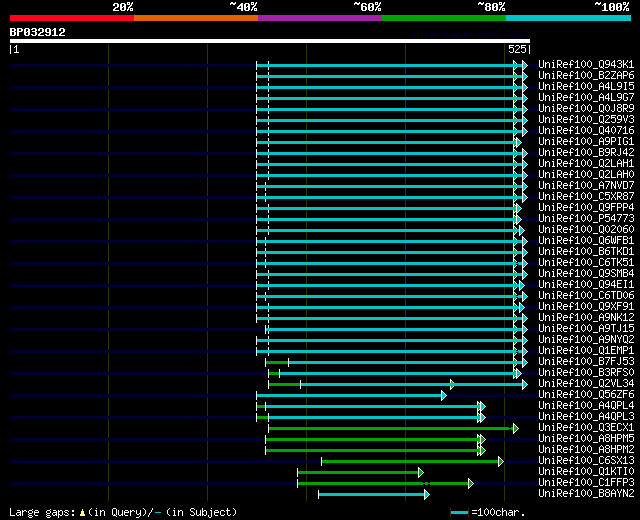Select the UniRef100_Q94EI1 label
This screenshot has width=640, height=520.
point(586,285)
